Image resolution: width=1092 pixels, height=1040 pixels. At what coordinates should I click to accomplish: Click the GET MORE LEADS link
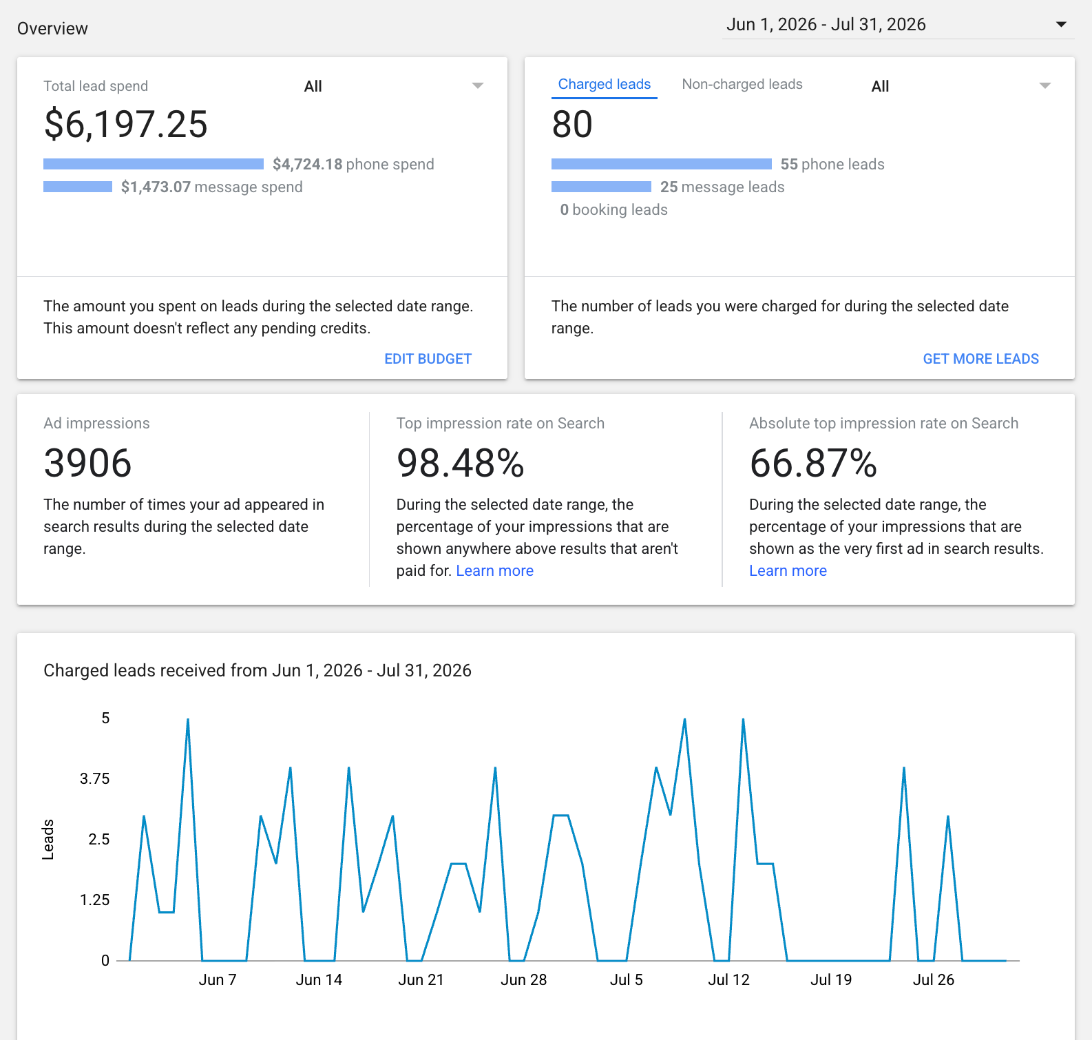click(x=981, y=359)
